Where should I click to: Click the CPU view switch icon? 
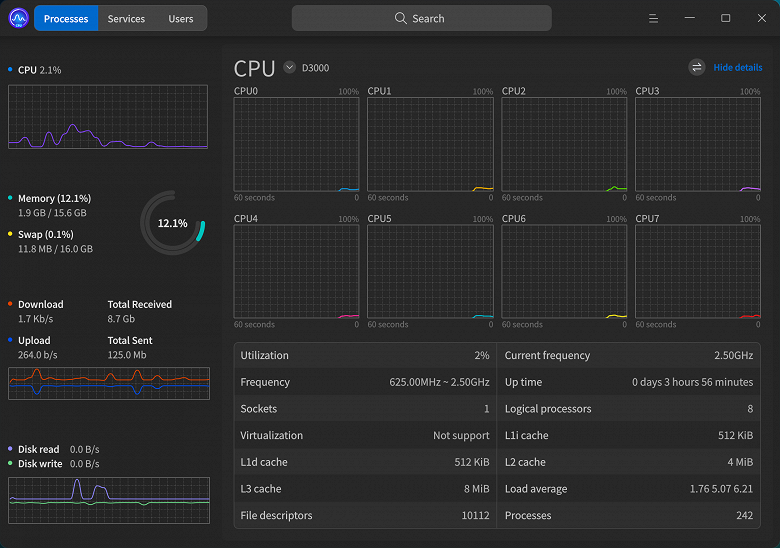coord(697,68)
